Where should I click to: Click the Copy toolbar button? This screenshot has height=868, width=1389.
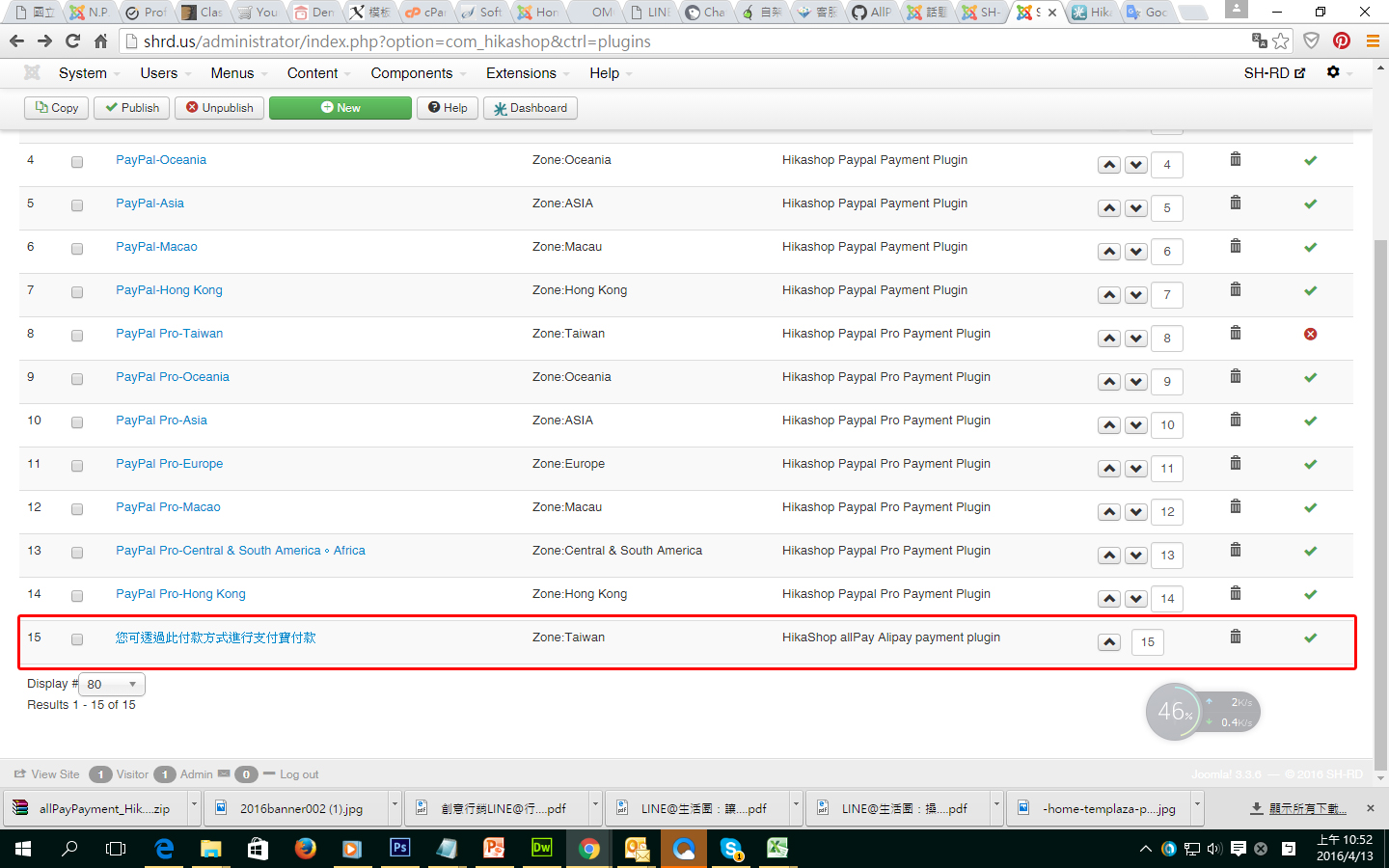coord(57,108)
